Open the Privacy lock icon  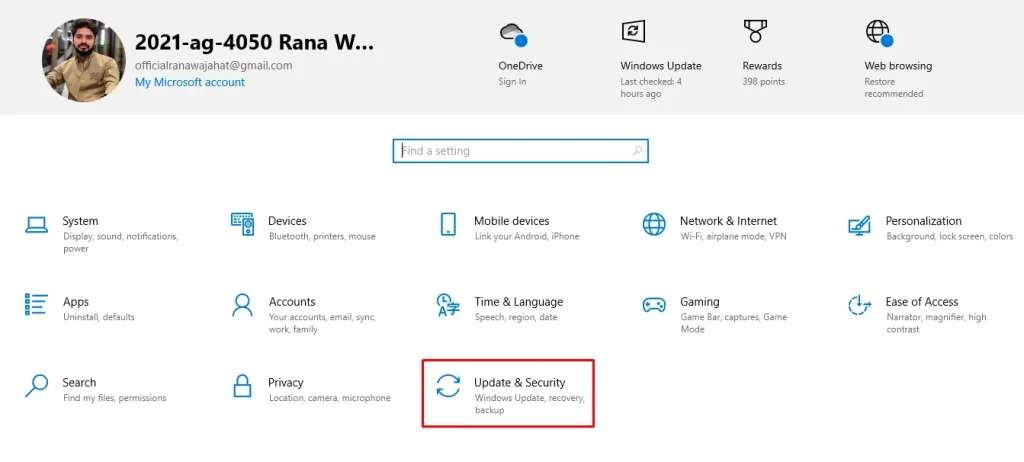(x=242, y=385)
